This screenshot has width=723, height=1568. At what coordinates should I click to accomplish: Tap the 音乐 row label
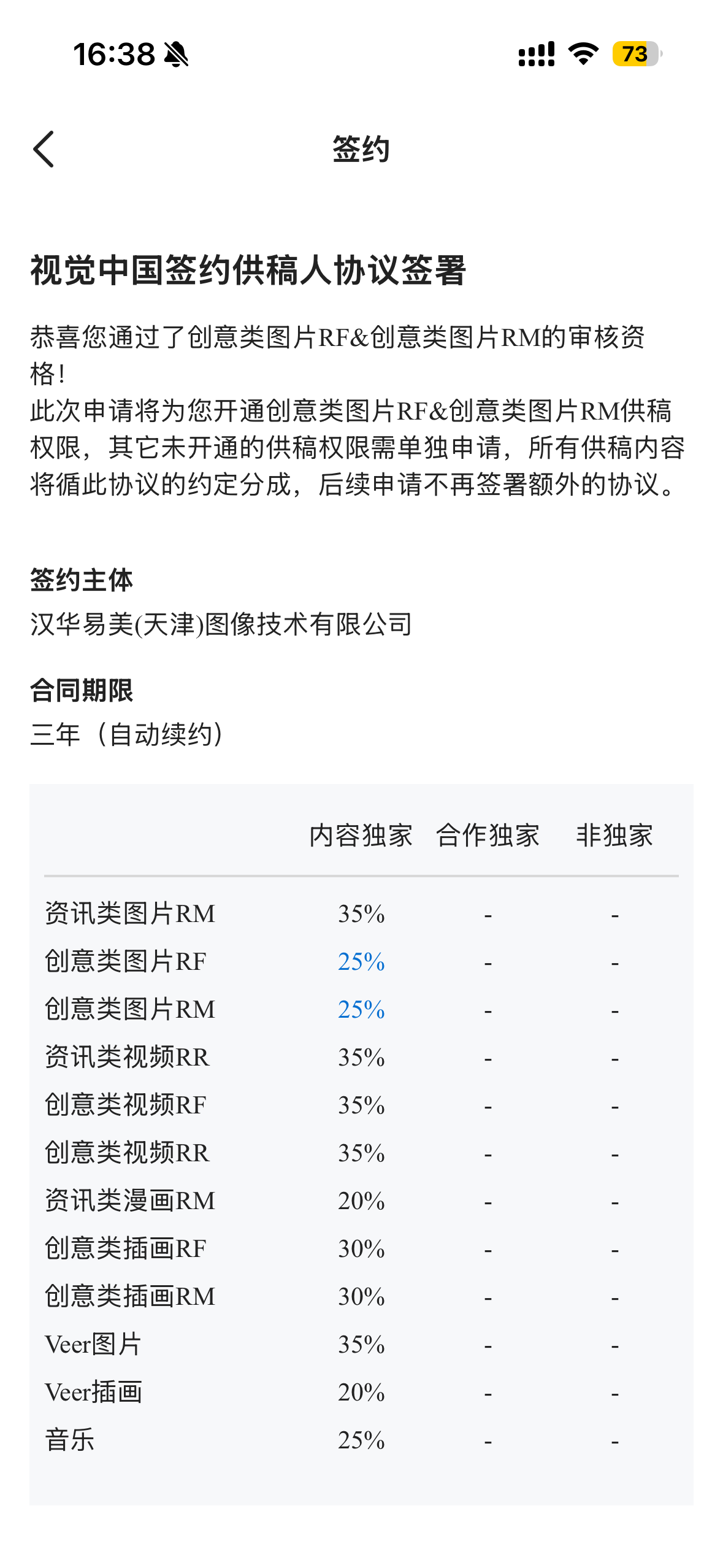69,1440
